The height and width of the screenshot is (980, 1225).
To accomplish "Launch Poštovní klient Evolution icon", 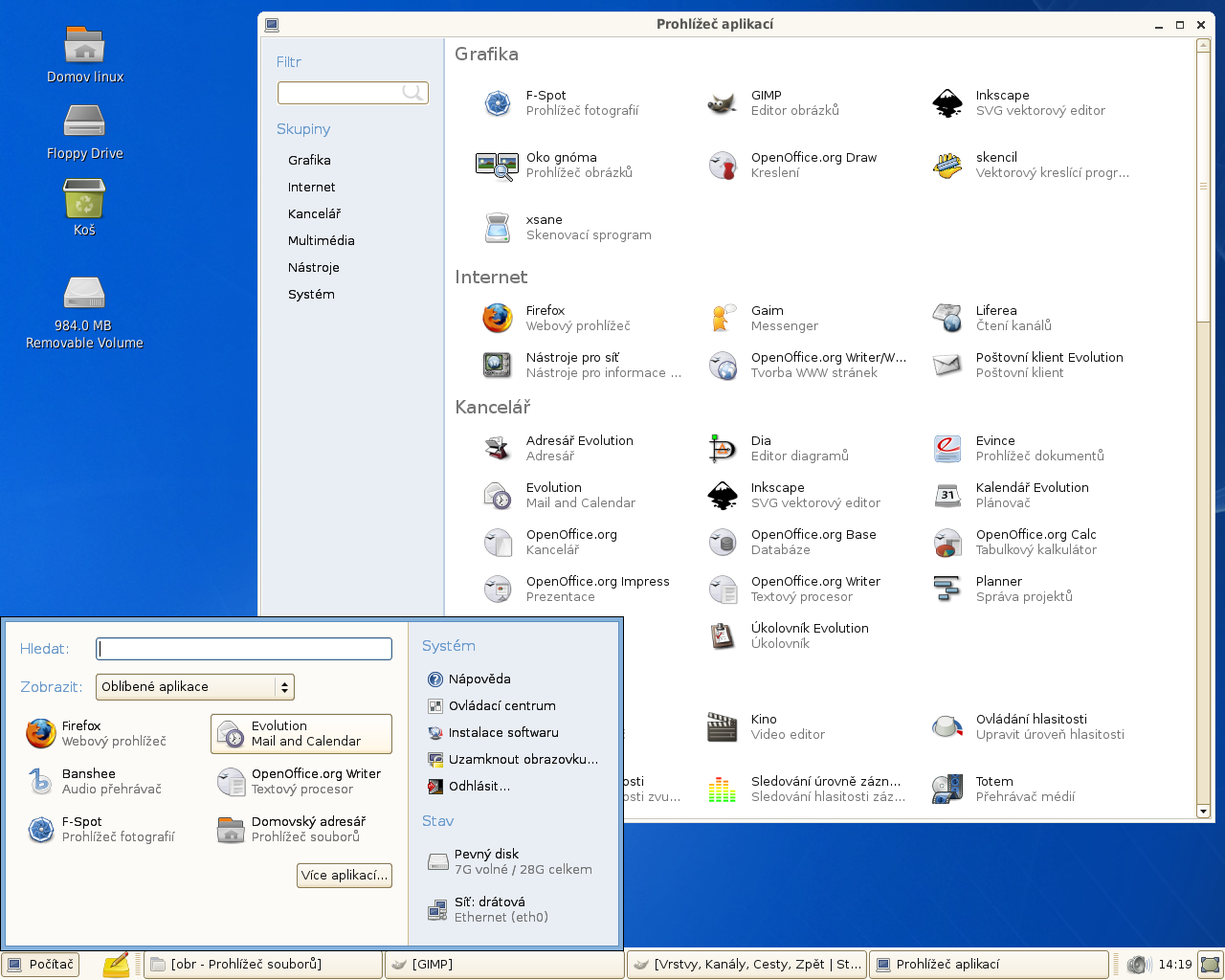I will click(x=947, y=365).
